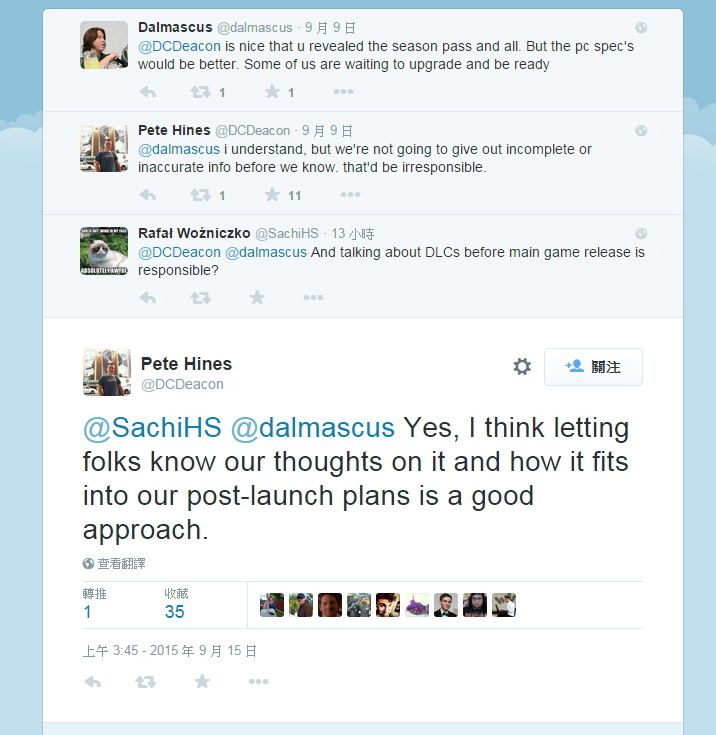716x735 pixels.
Task: Open the @SachiHS mention in main tweet
Action: pos(151,429)
